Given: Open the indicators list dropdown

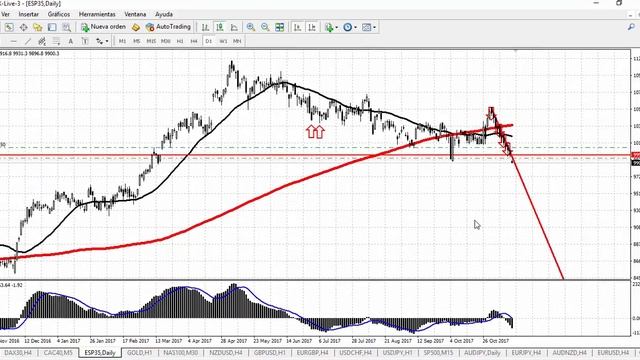Looking at the screenshot, I should pos(331,27).
